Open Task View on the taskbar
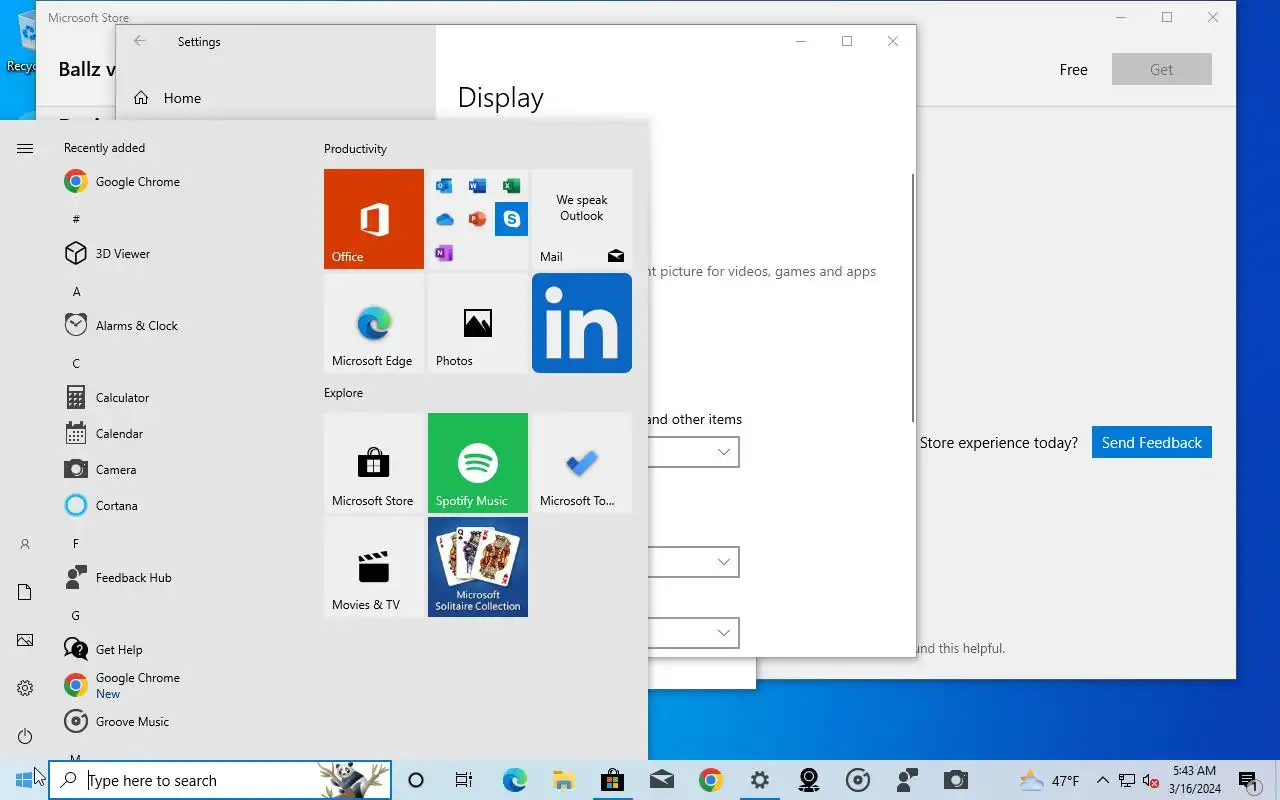Viewport: 1280px width, 800px height. tap(464, 780)
